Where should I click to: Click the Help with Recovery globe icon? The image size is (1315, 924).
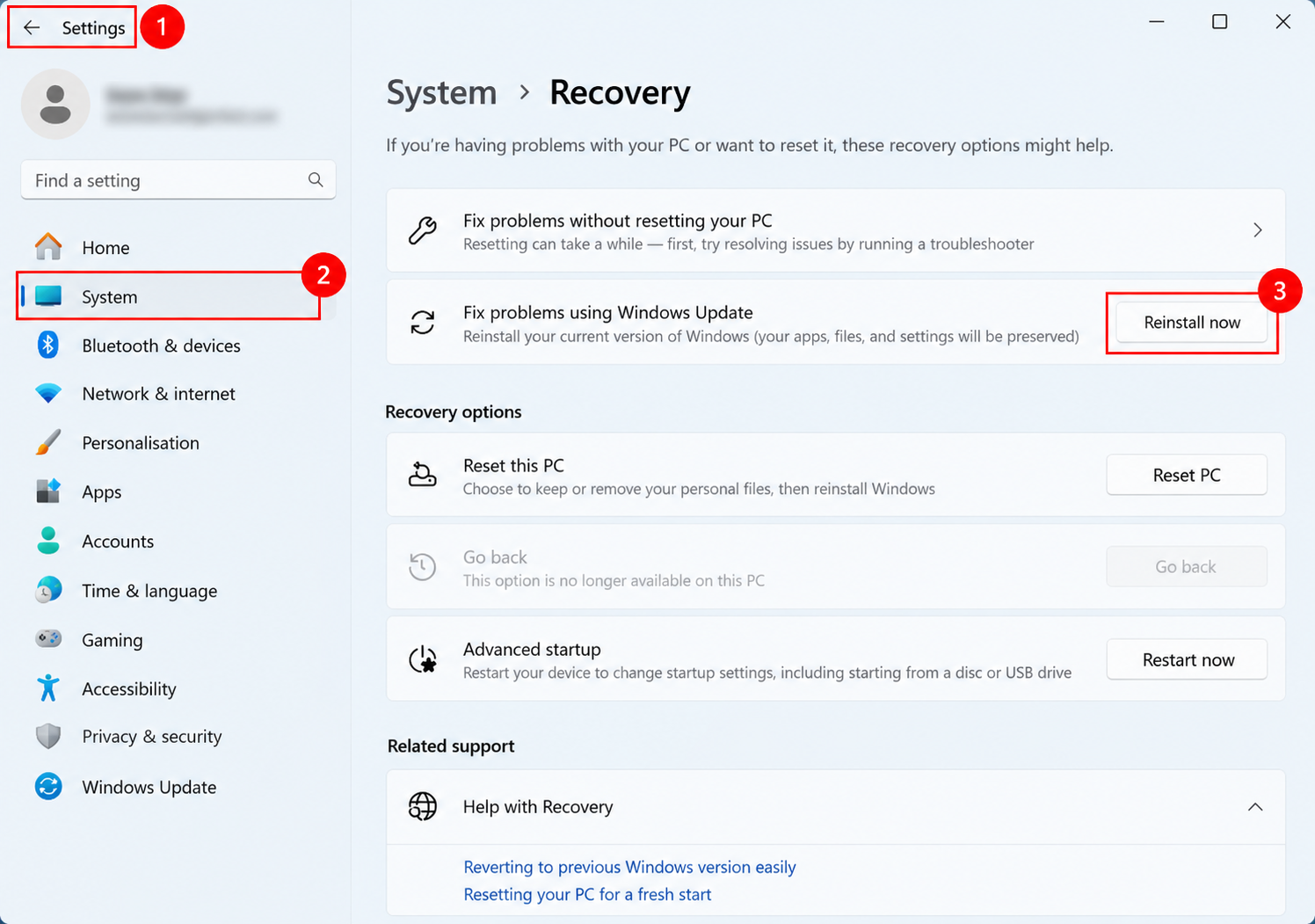(x=423, y=806)
